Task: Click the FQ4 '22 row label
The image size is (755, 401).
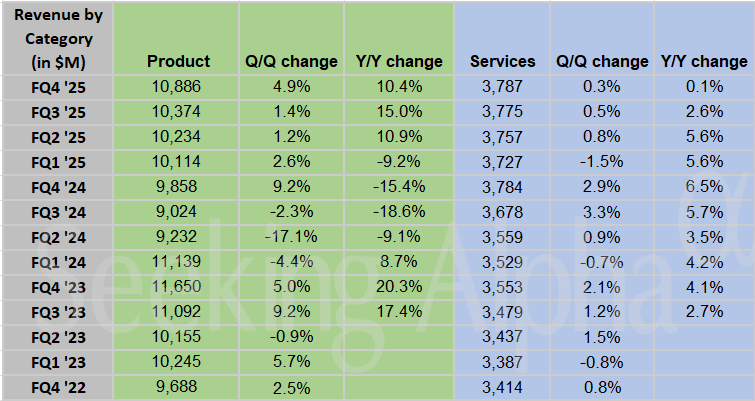Action: pyautogui.click(x=56, y=387)
